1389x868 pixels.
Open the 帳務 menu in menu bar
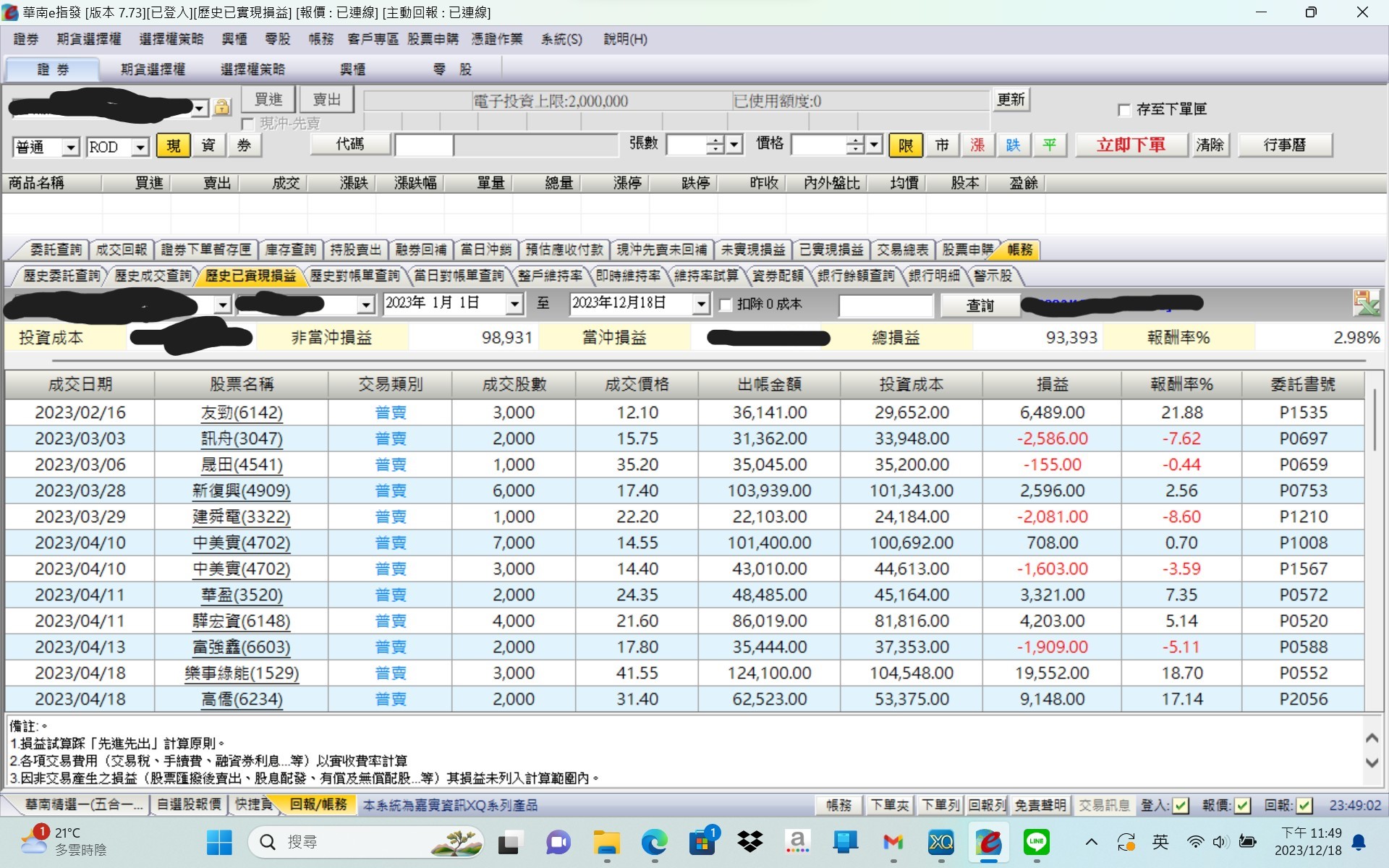click(320, 39)
